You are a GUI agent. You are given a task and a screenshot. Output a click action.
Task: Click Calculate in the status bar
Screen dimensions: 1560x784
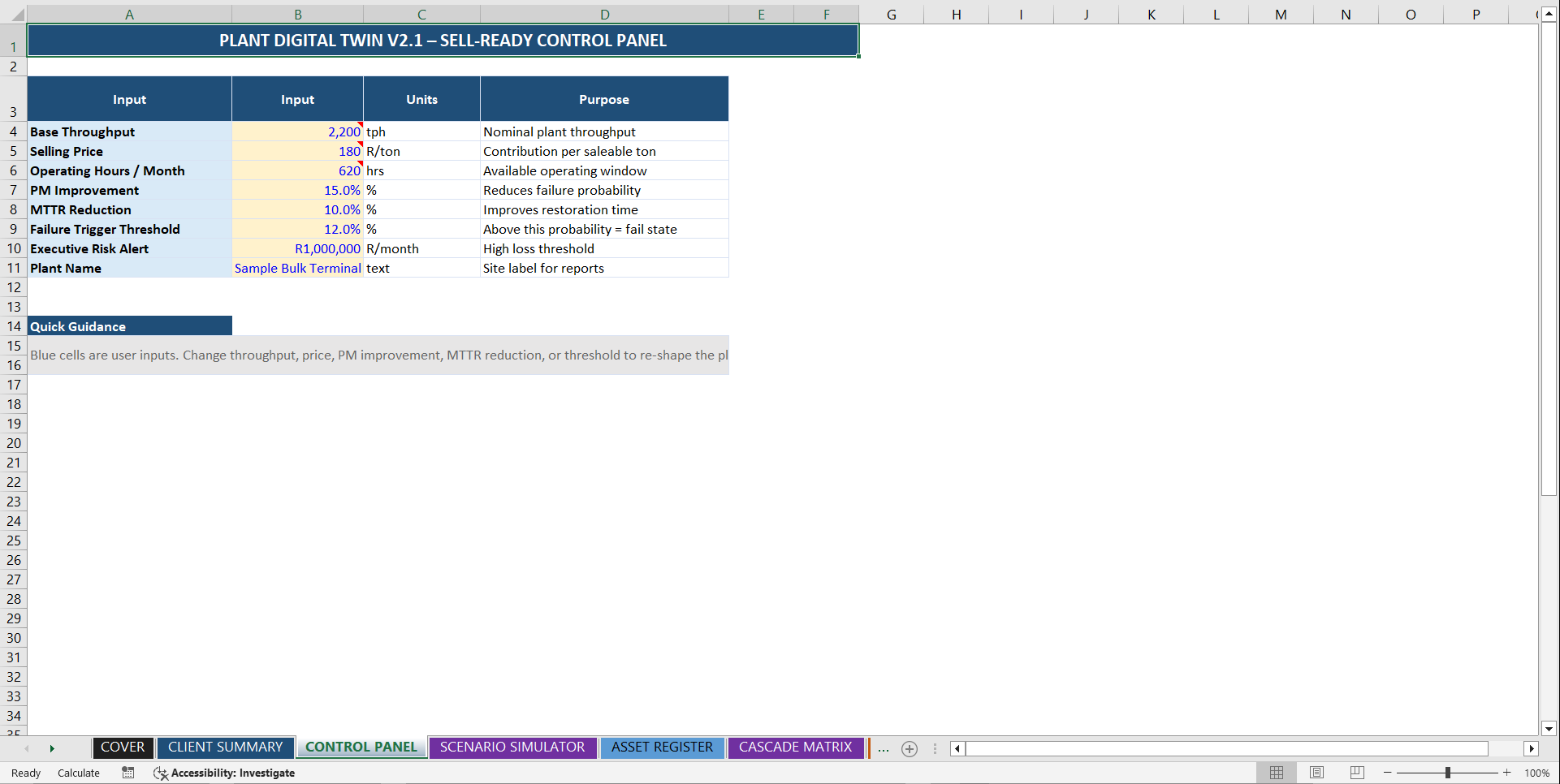[x=78, y=773]
